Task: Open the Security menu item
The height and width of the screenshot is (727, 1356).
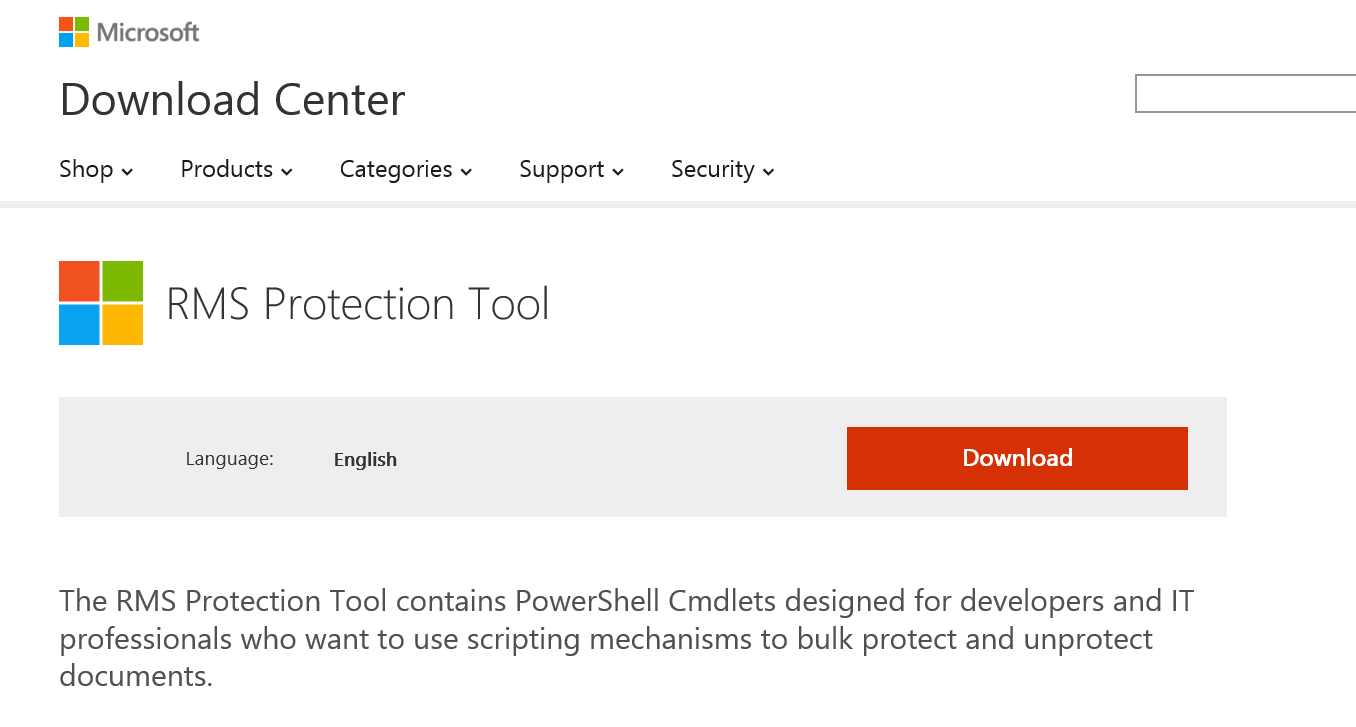Action: coord(711,169)
